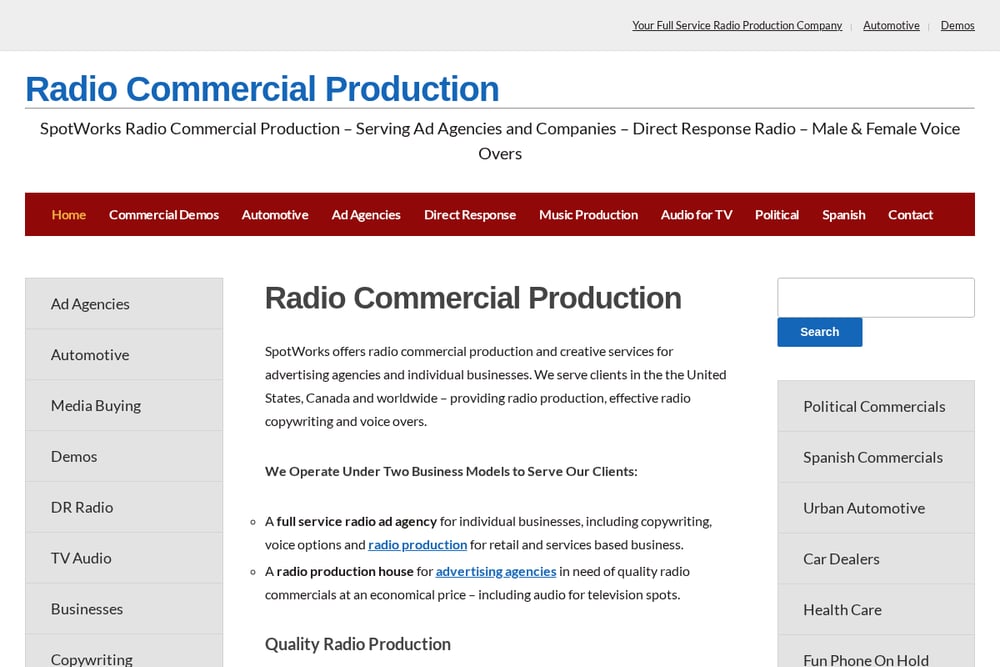Click the SpotWorks tagline under the site title

[x=500, y=141]
